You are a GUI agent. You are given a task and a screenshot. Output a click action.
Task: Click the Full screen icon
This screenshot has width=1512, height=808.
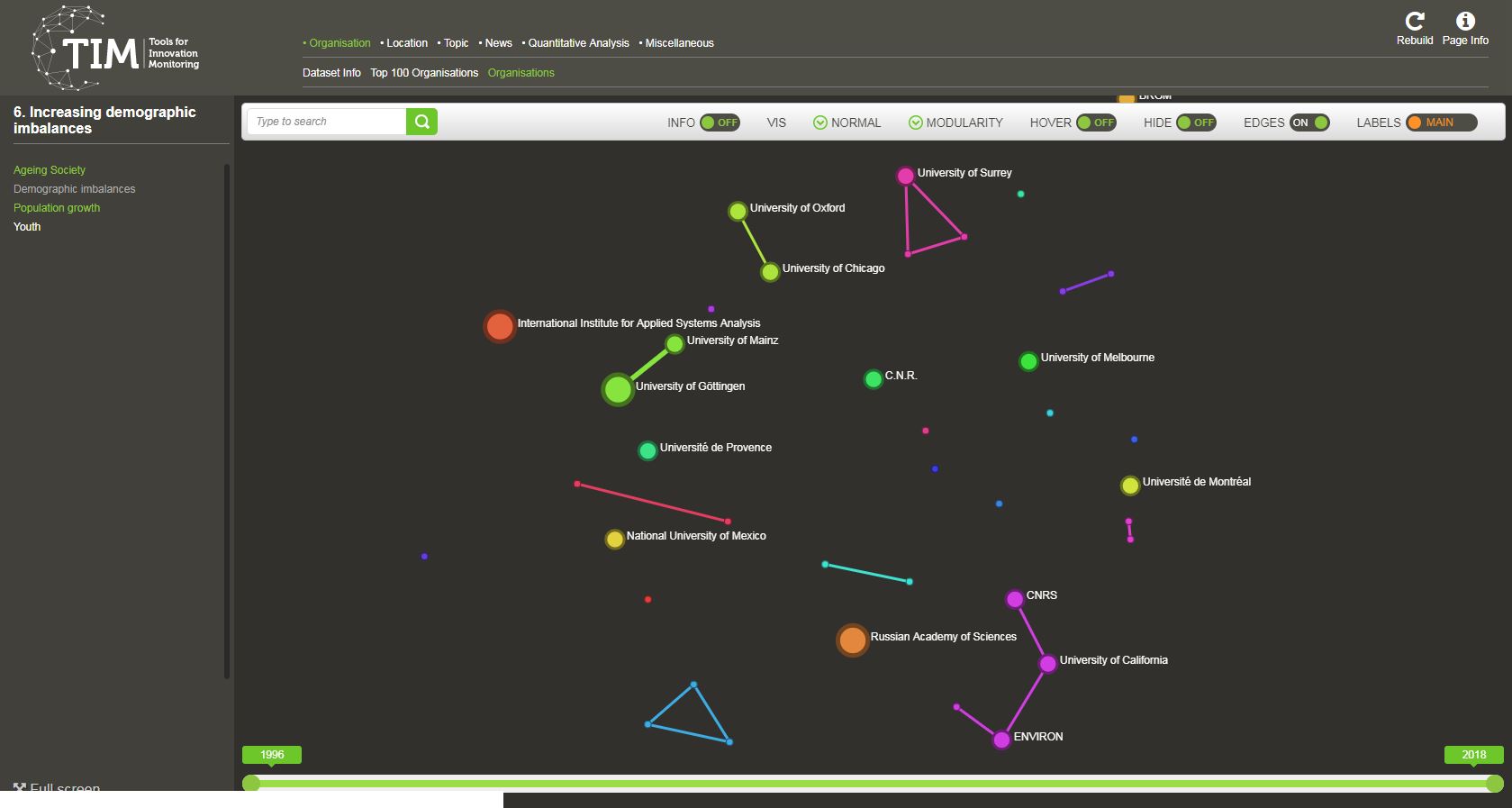click(20, 787)
